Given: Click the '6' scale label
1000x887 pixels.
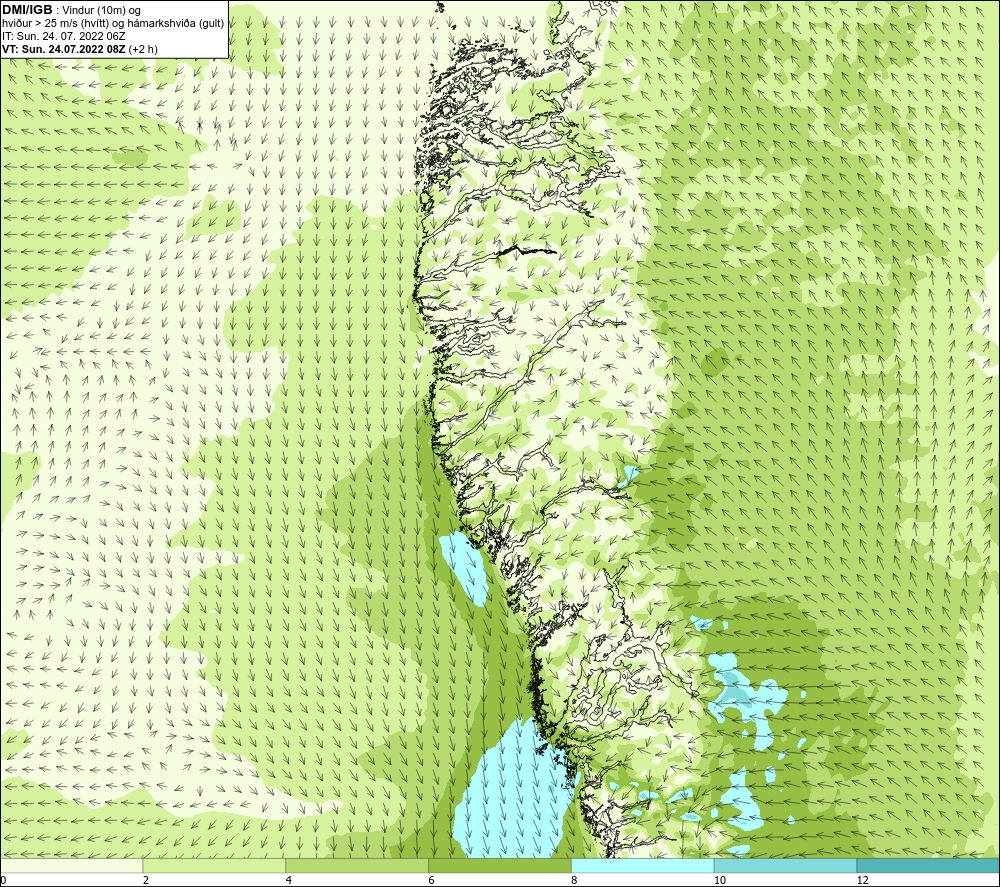Looking at the screenshot, I should [x=432, y=881].
